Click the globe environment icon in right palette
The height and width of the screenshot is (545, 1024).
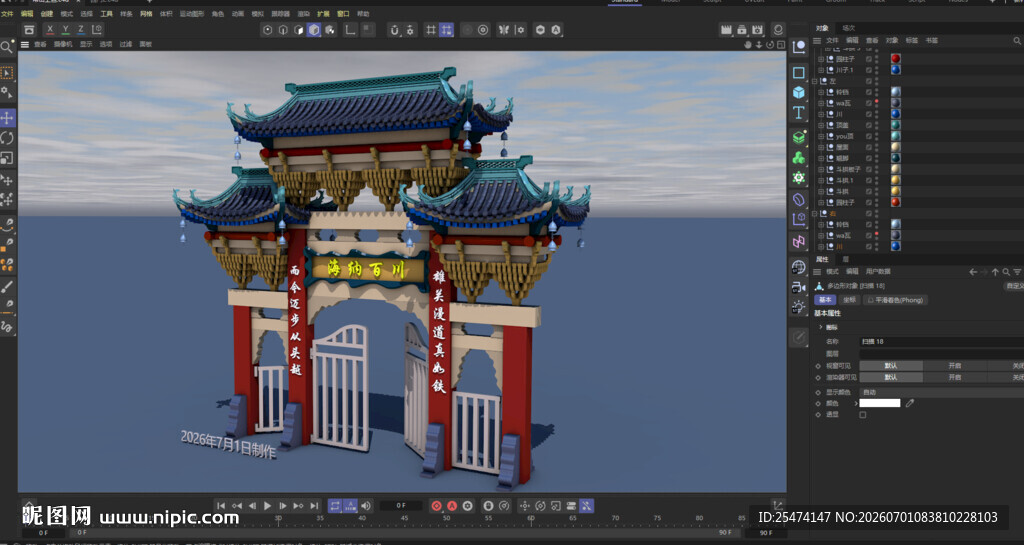pyautogui.click(x=798, y=267)
